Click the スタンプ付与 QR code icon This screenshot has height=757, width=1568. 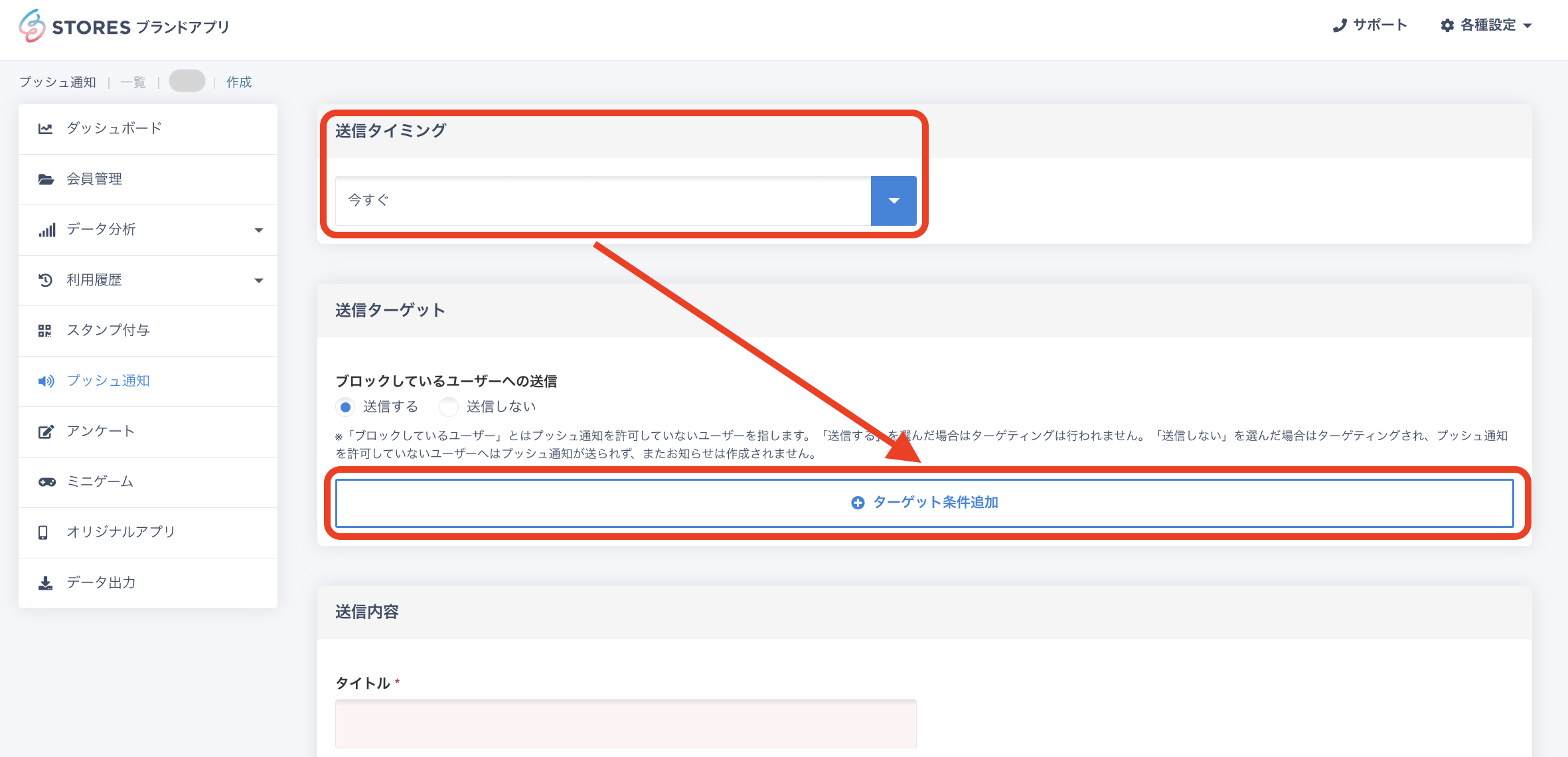click(x=45, y=331)
